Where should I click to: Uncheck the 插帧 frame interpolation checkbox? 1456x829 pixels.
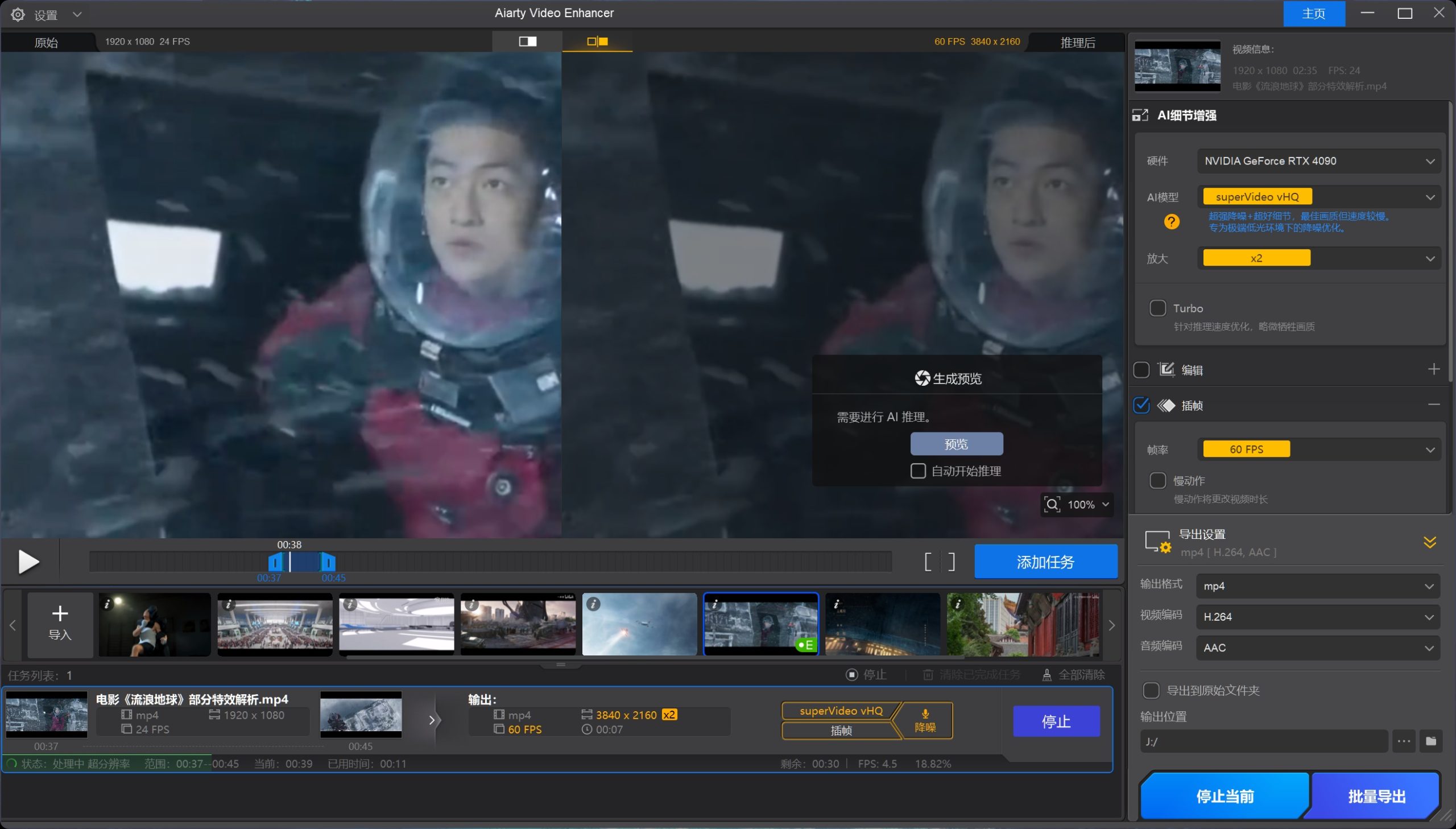(1141, 405)
